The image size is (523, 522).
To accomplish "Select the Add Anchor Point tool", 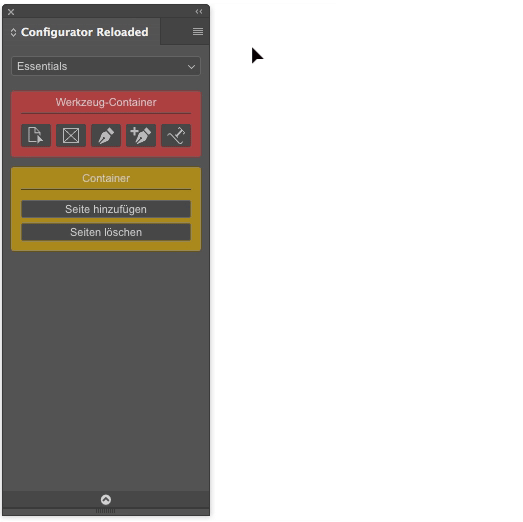I will (x=141, y=135).
